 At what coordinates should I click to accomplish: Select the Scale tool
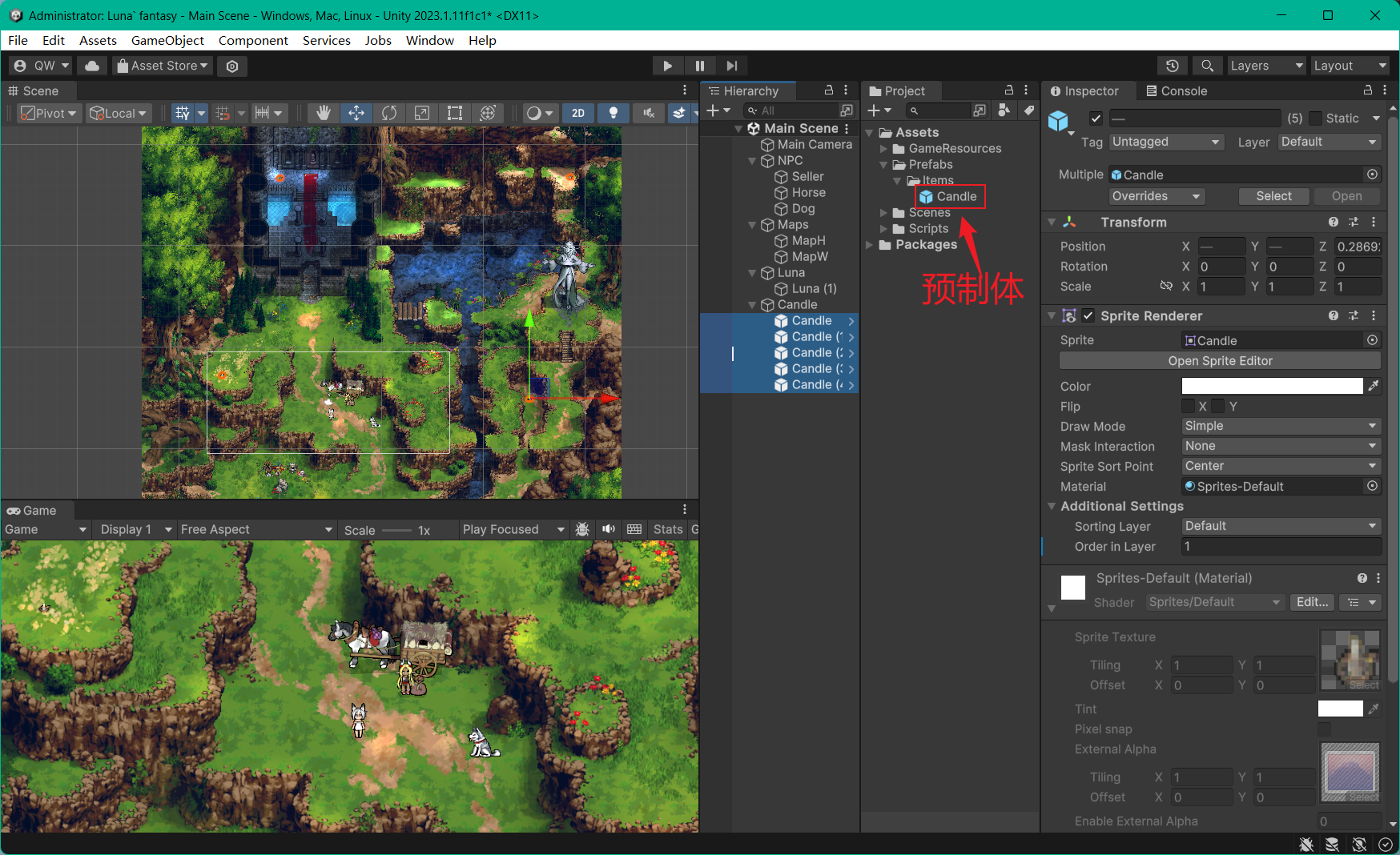click(422, 113)
